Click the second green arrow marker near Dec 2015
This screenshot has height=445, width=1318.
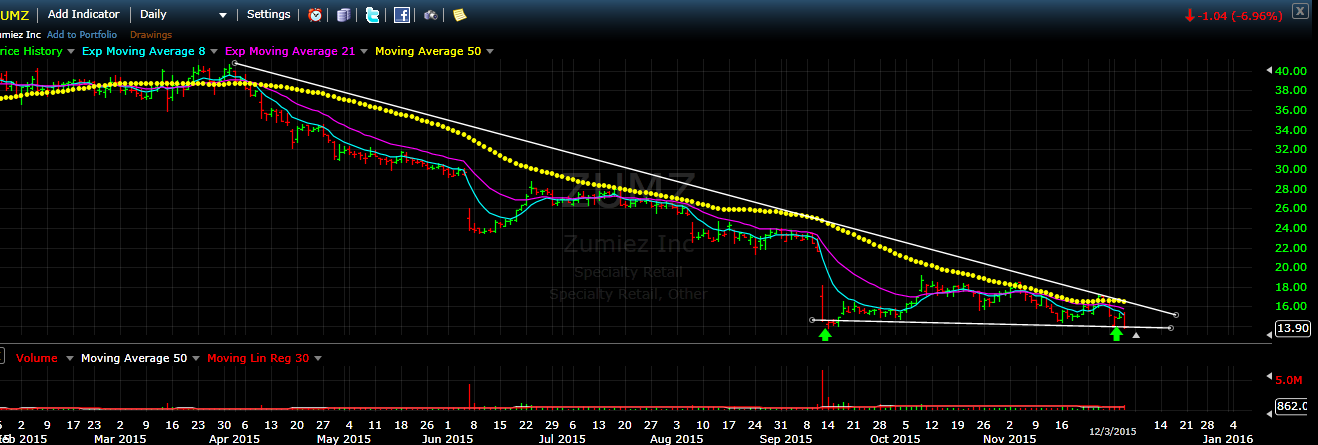1116,334
